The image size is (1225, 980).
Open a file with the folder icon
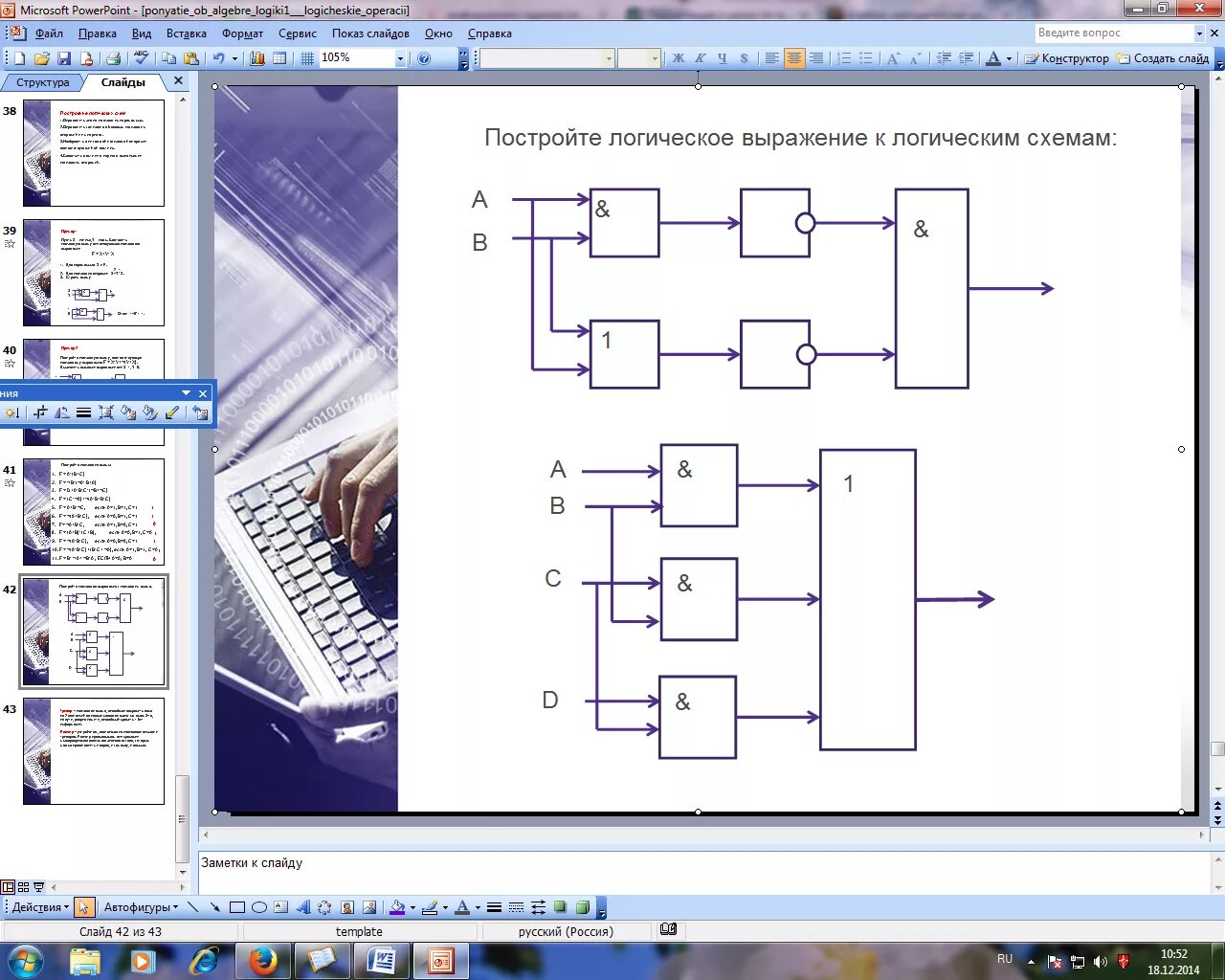click(42, 58)
